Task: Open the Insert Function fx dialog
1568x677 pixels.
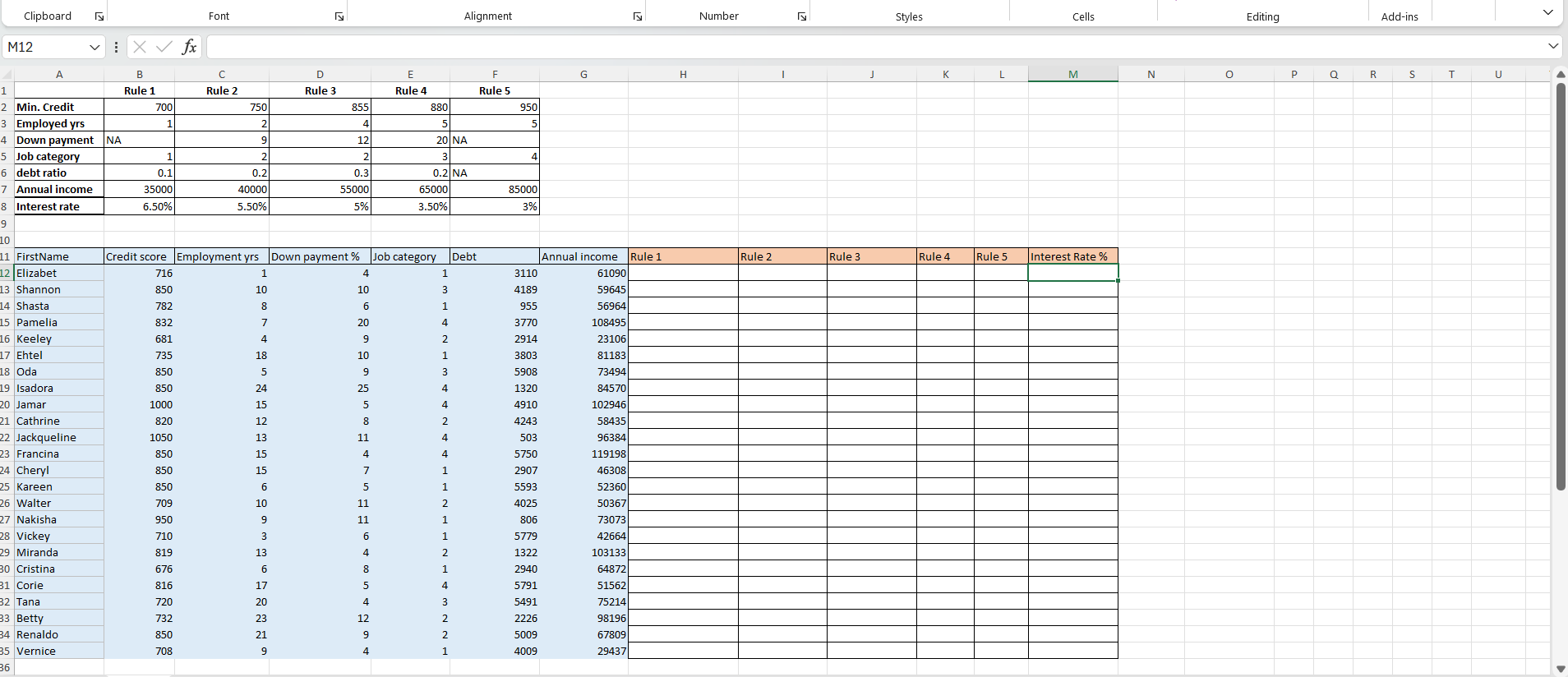Action: (189, 47)
